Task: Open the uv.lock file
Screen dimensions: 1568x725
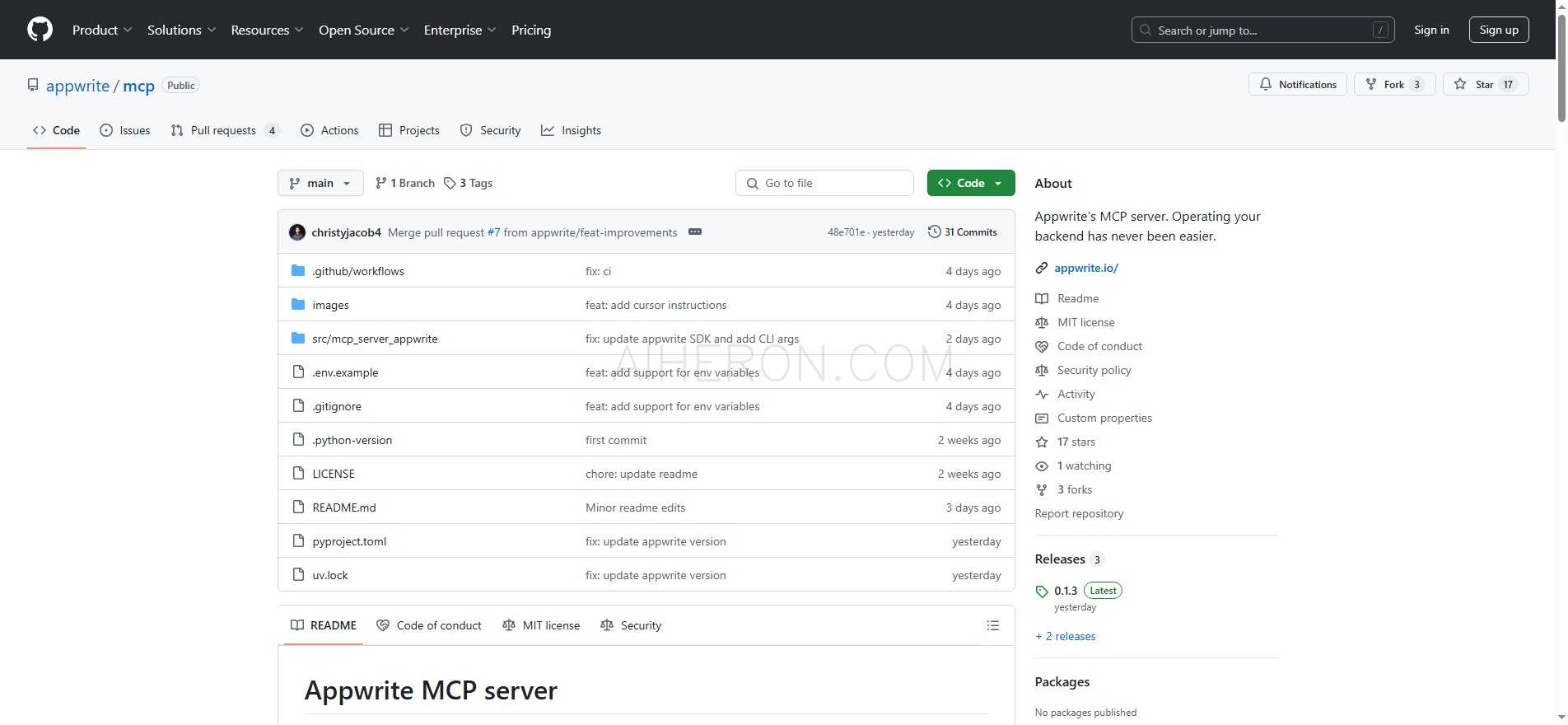Action: [330, 575]
